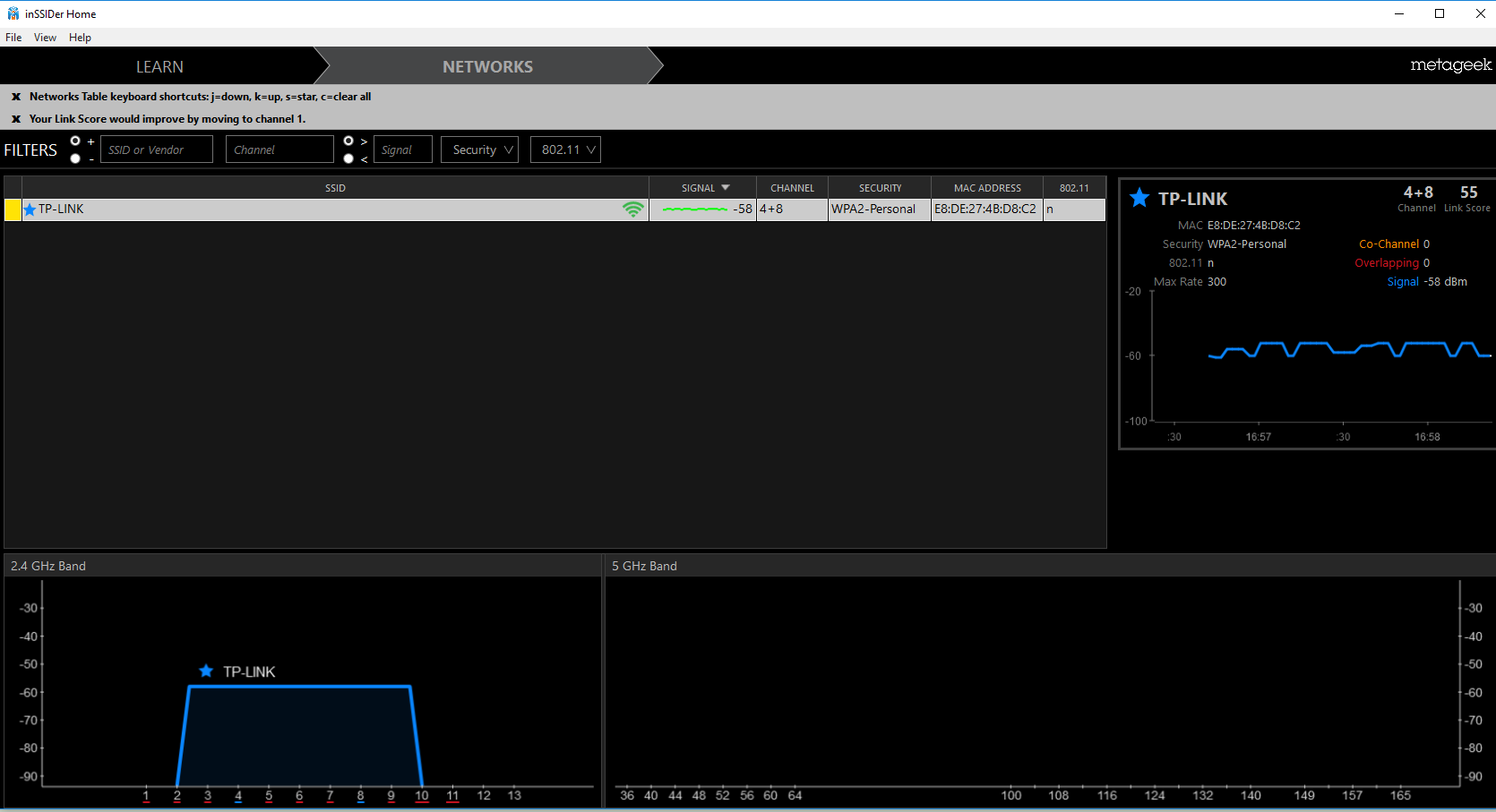1496x812 pixels.
Task: Select the TP-LINK SSID text in the table
Action: 61,209
